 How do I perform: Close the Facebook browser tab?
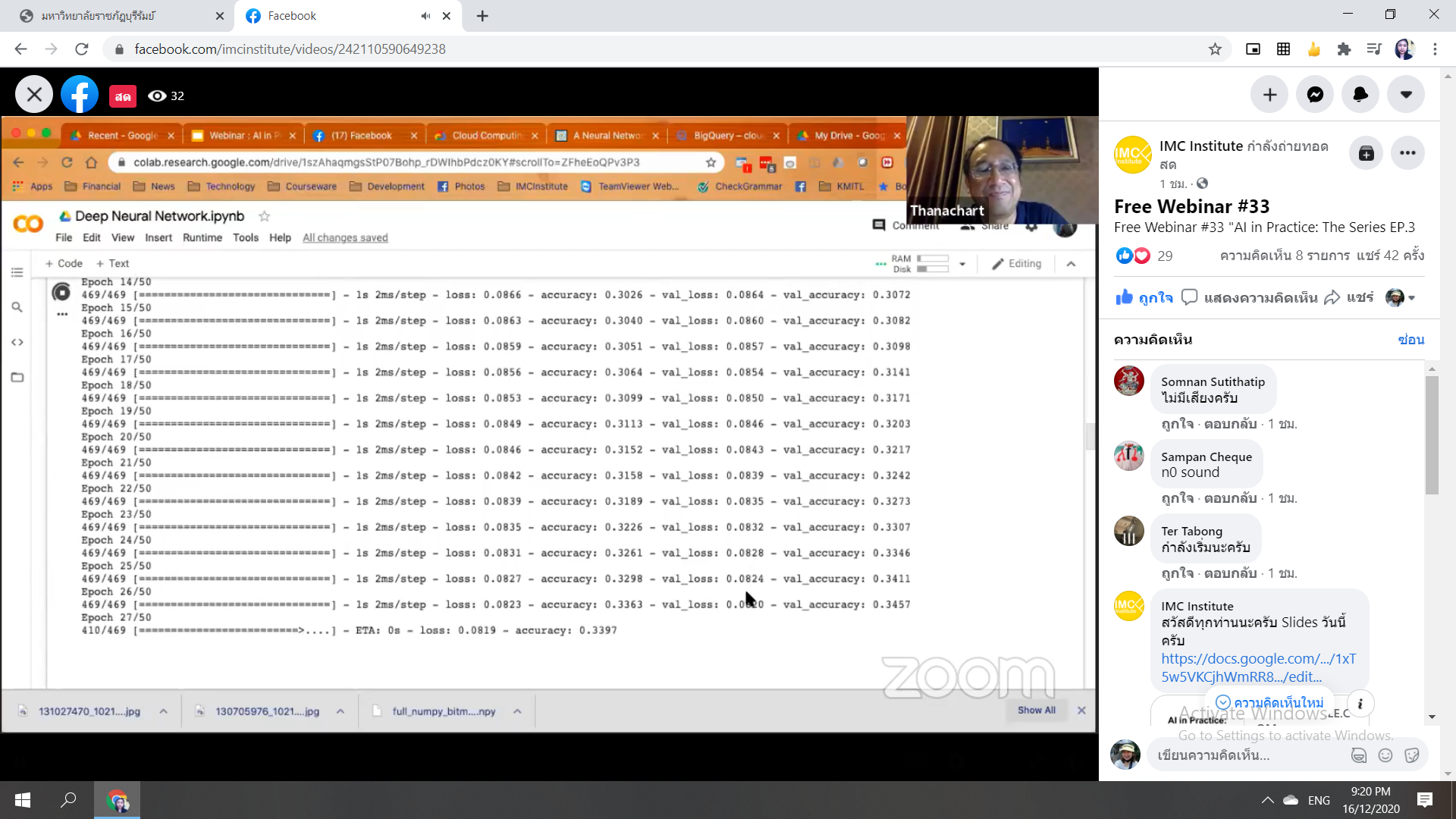click(x=447, y=16)
